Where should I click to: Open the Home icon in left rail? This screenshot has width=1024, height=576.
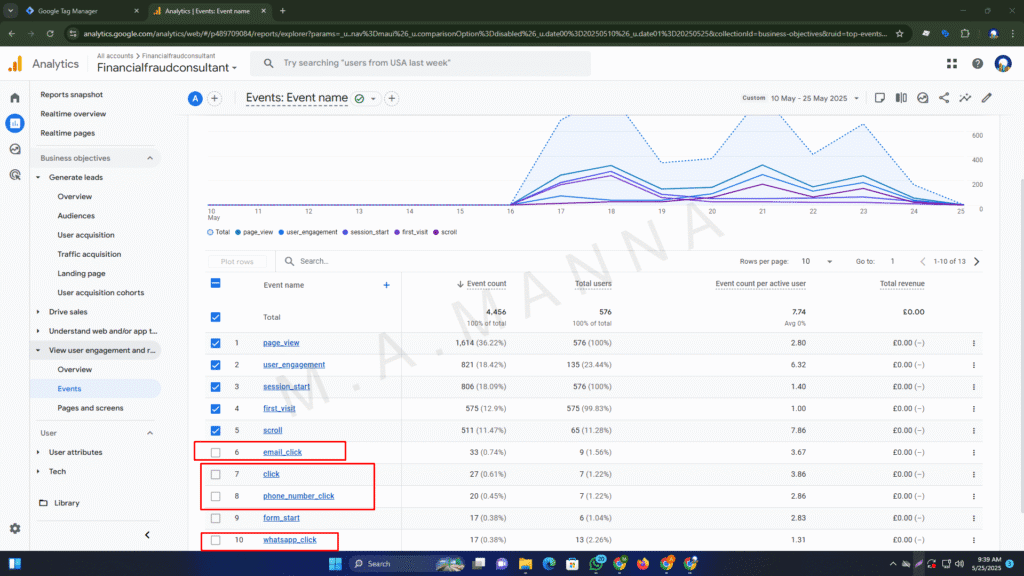pyautogui.click(x=15, y=98)
